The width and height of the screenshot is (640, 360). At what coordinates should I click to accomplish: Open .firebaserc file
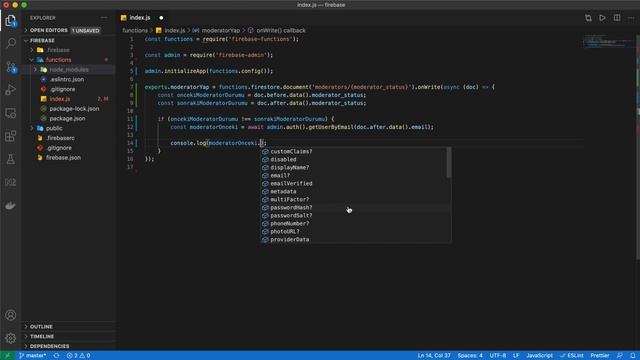[x=69, y=138]
